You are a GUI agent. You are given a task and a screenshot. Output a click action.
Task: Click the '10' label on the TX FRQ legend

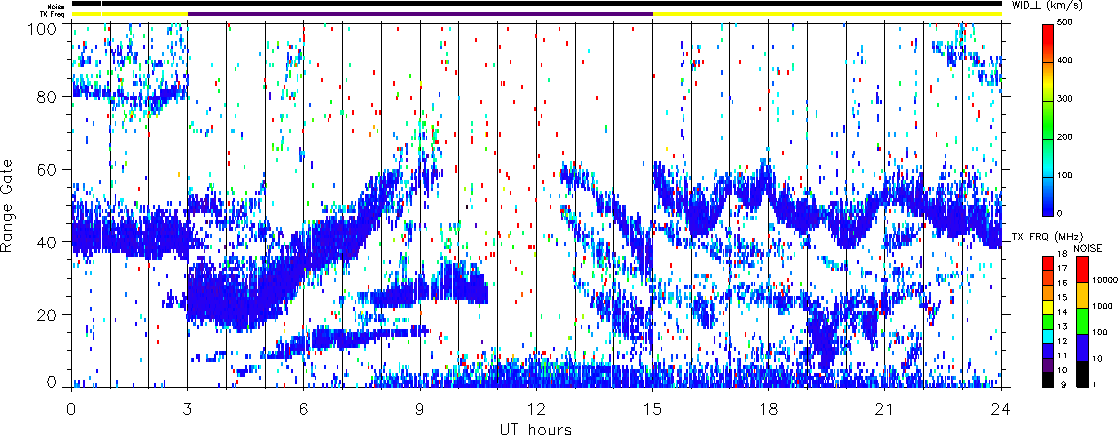pyautogui.click(x=1062, y=370)
